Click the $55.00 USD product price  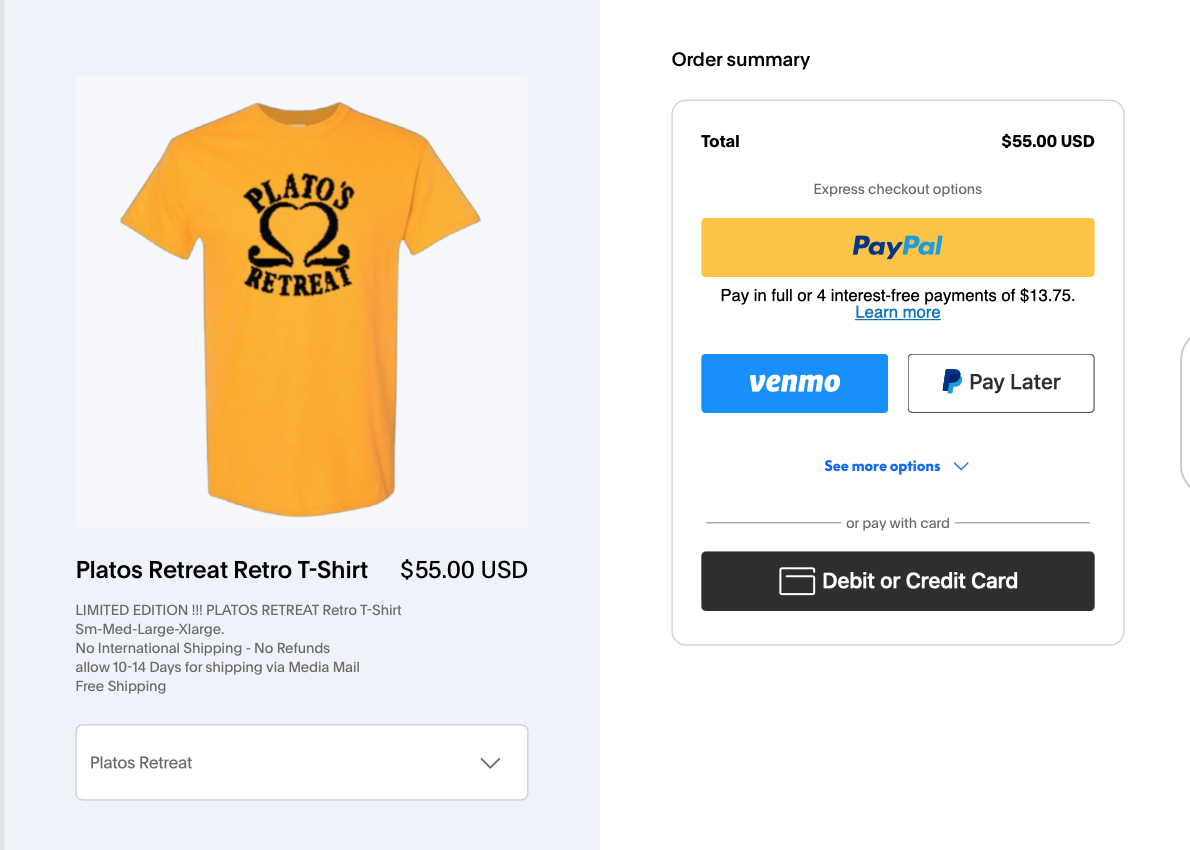coord(464,570)
